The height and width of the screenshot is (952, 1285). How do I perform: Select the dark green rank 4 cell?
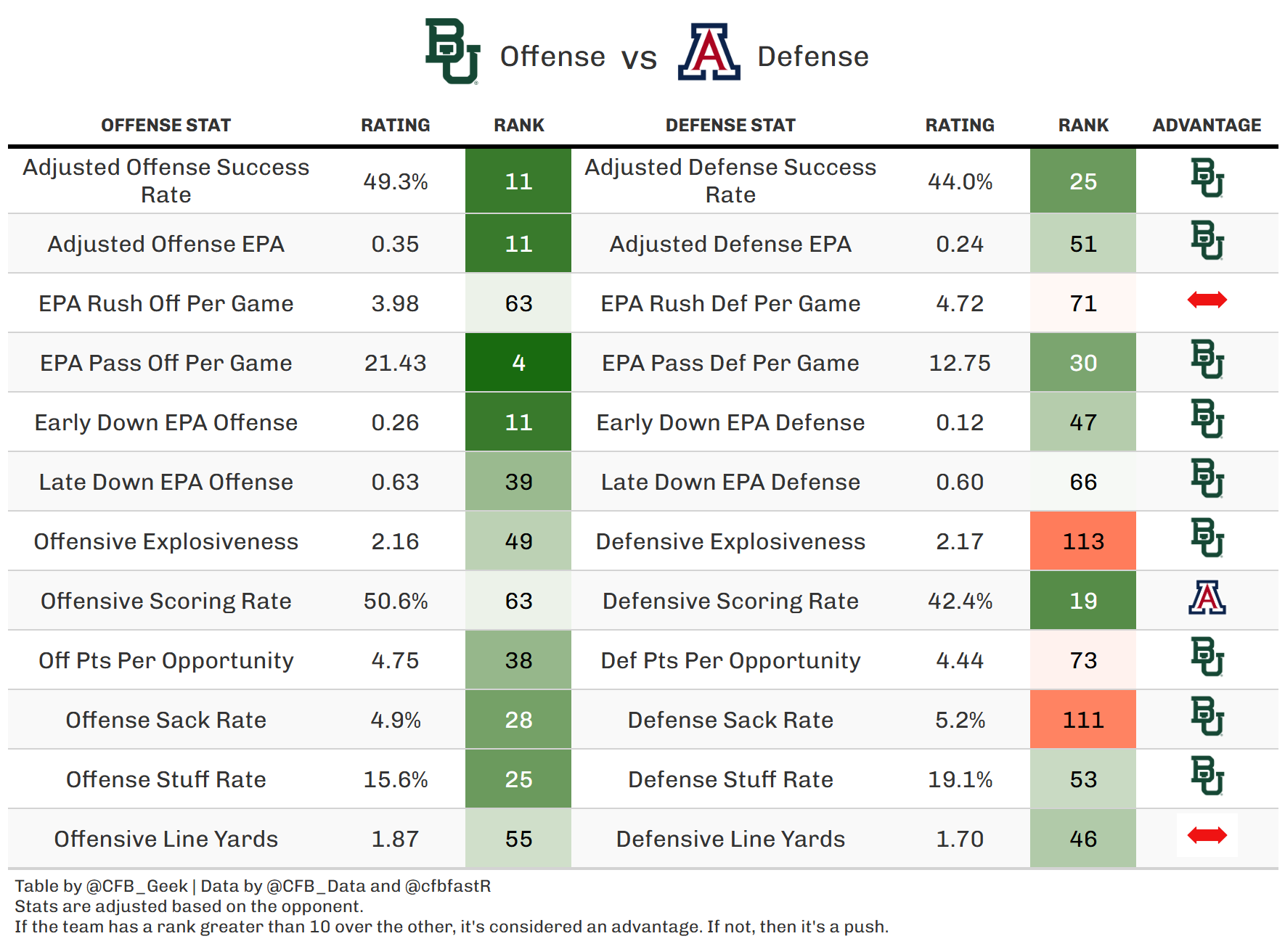(x=518, y=363)
